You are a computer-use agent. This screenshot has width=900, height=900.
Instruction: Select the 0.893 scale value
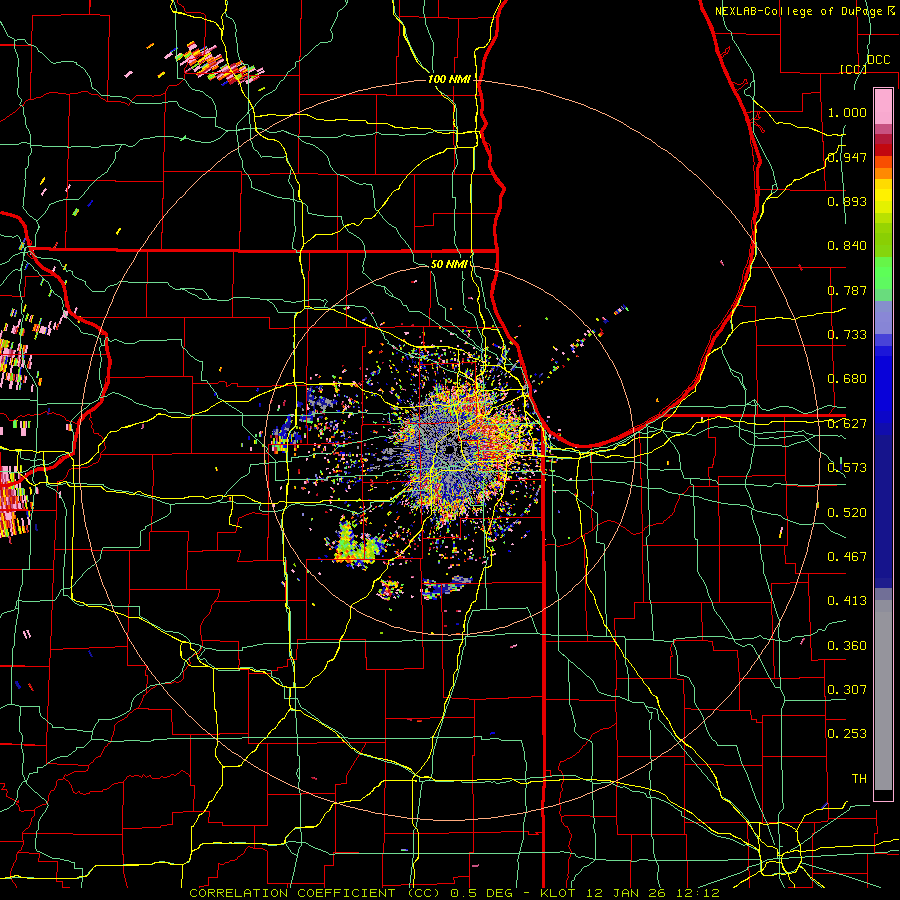tap(847, 201)
